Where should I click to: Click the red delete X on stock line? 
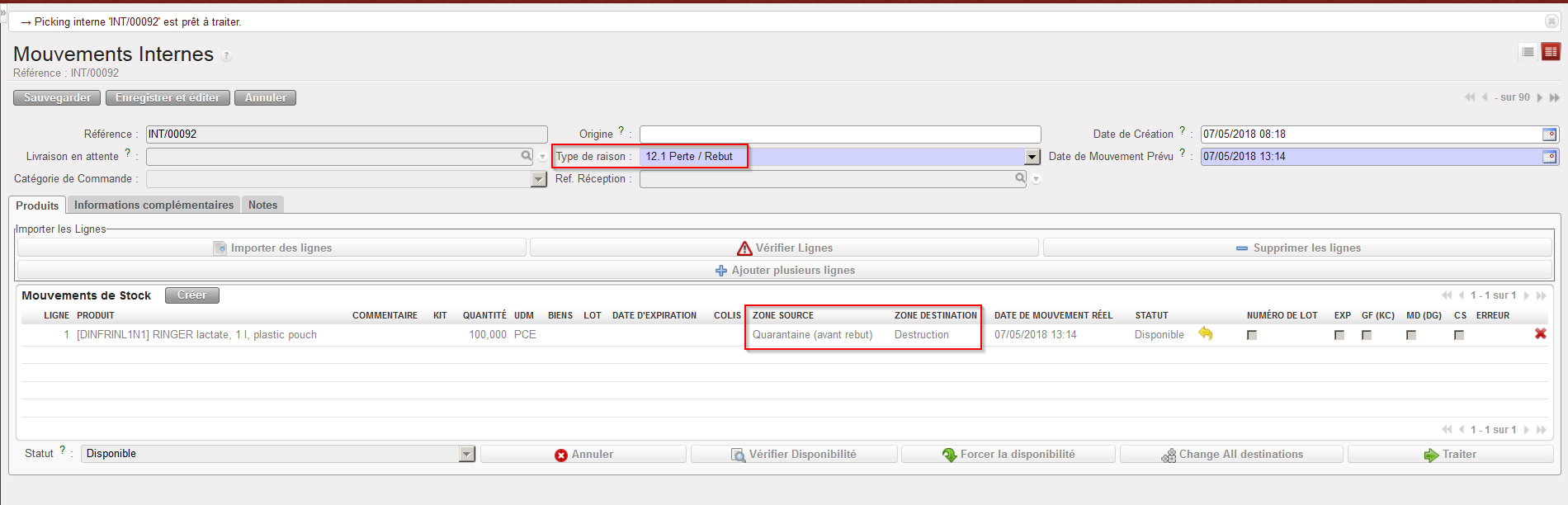pos(1540,334)
